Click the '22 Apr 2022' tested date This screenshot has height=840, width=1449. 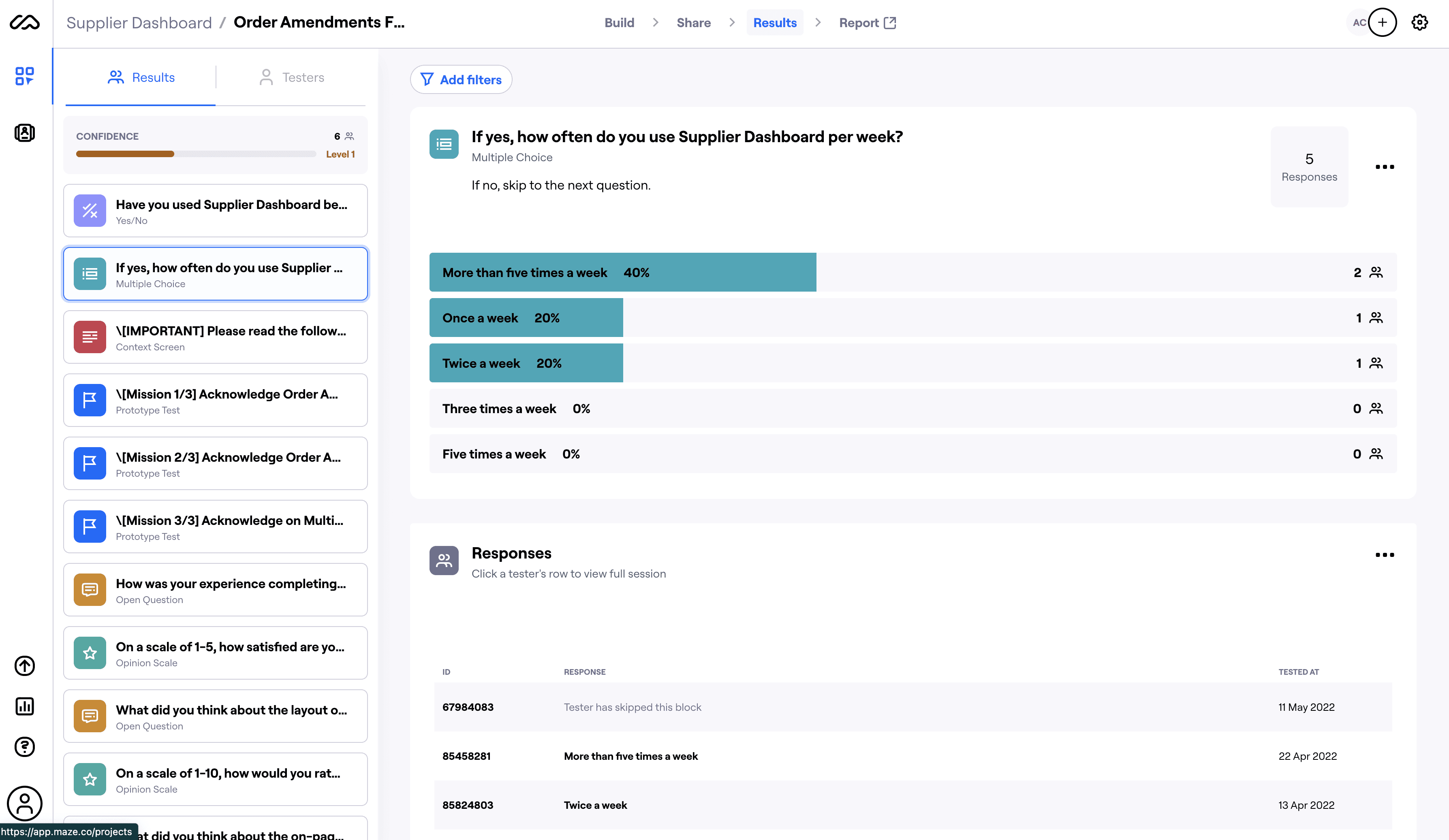1308,756
